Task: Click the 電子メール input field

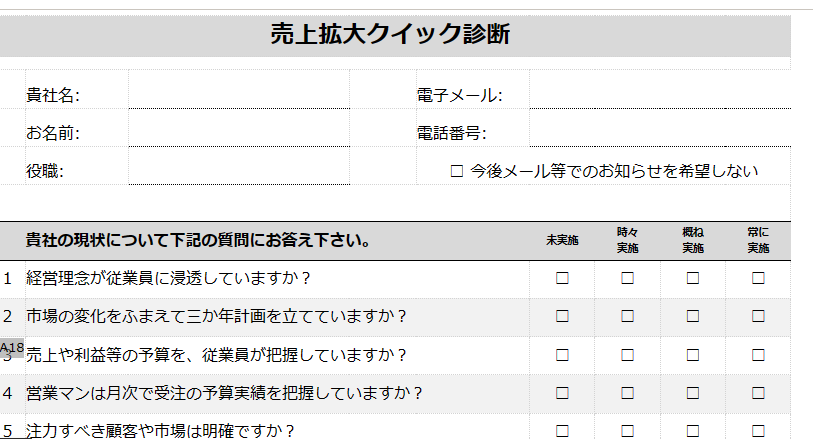Action: (660, 89)
